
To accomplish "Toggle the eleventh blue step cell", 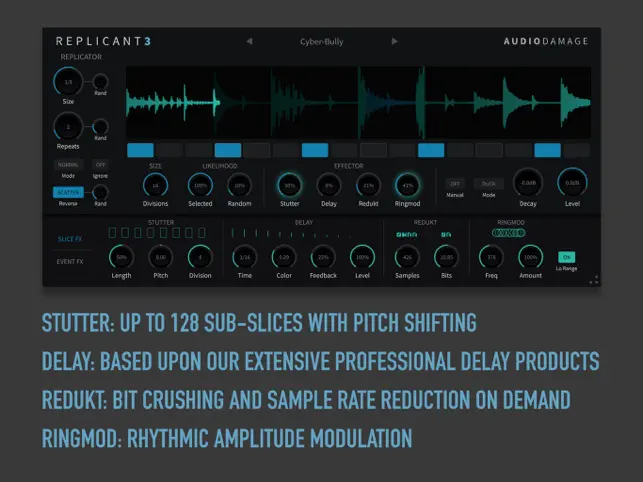I will 431,150.
